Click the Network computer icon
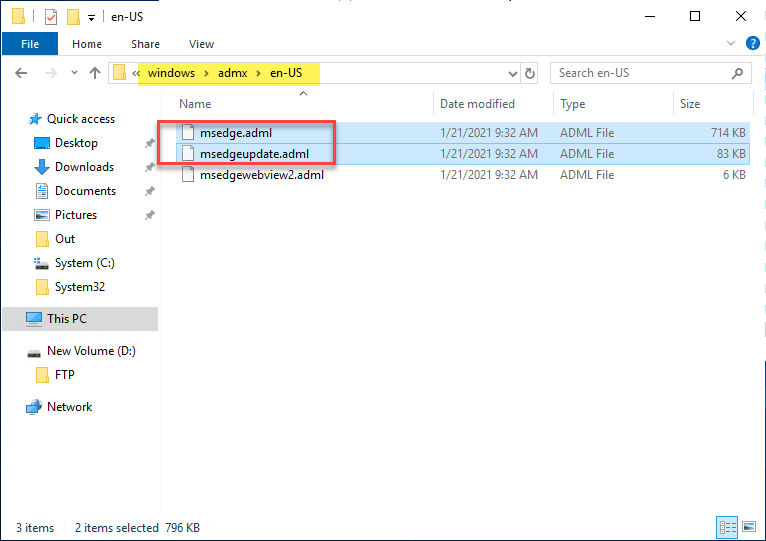The image size is (766, 541). pos(34,407)
